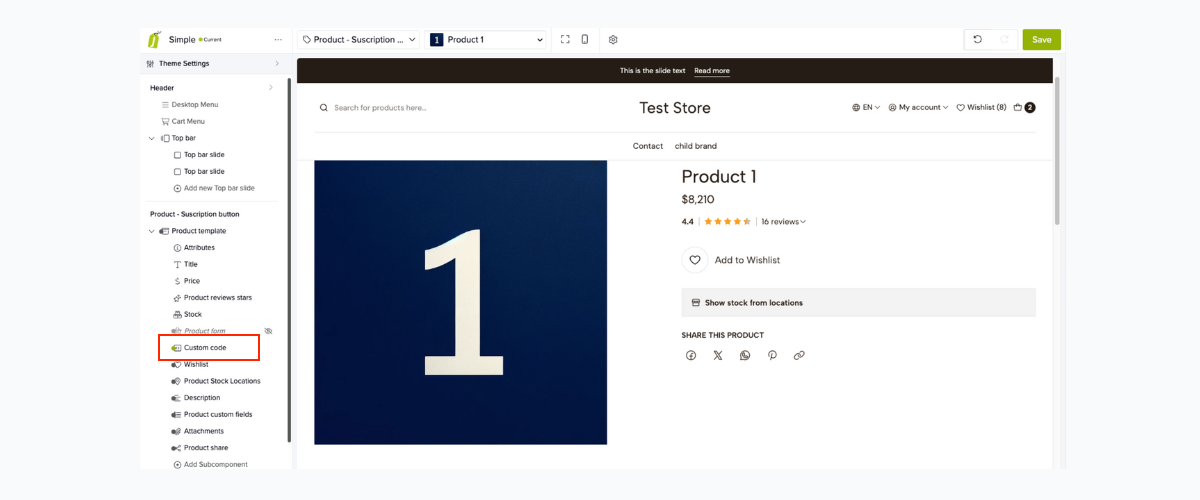Click the redo arrow button
The image size is (1200, 500).
[x=1004, y=40]
